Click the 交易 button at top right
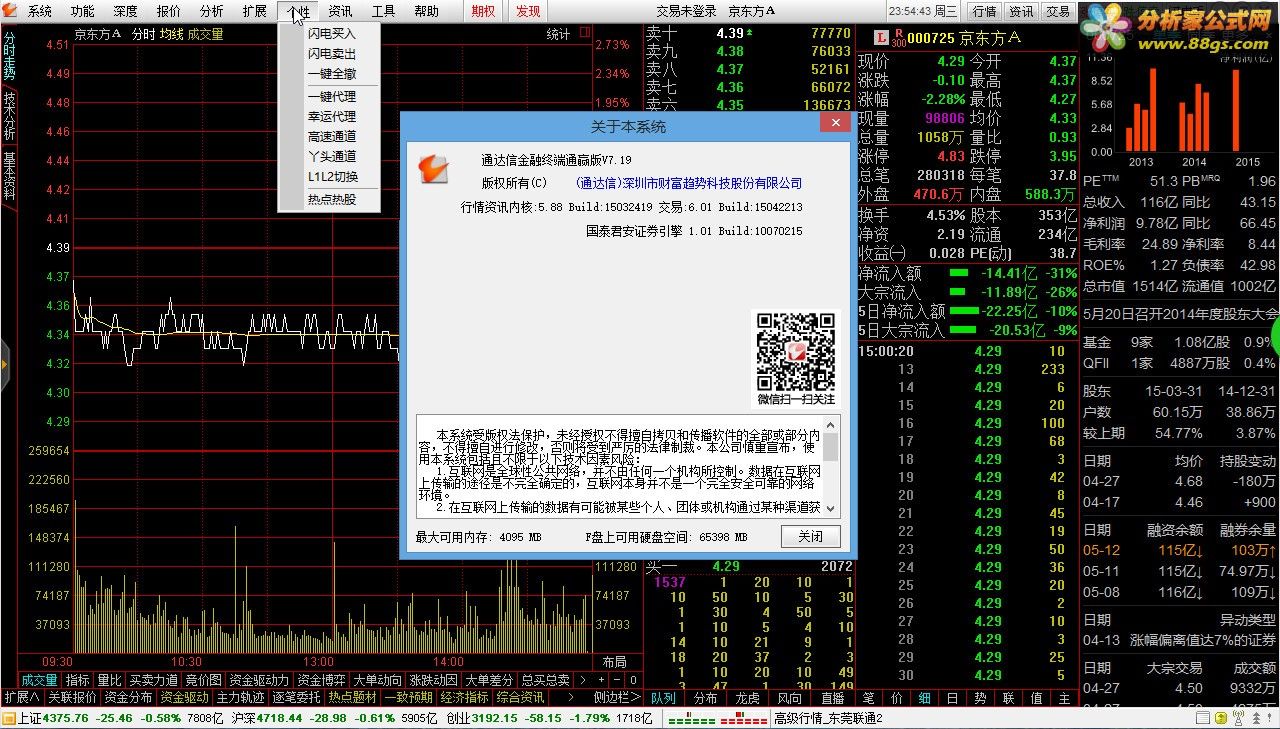 click(x=1058, y=12)
